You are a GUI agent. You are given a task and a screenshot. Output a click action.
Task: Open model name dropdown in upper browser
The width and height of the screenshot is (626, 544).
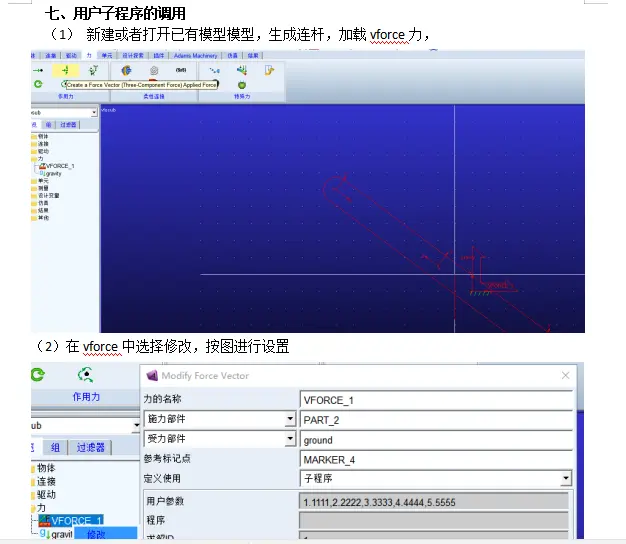(x=94, y=113)
